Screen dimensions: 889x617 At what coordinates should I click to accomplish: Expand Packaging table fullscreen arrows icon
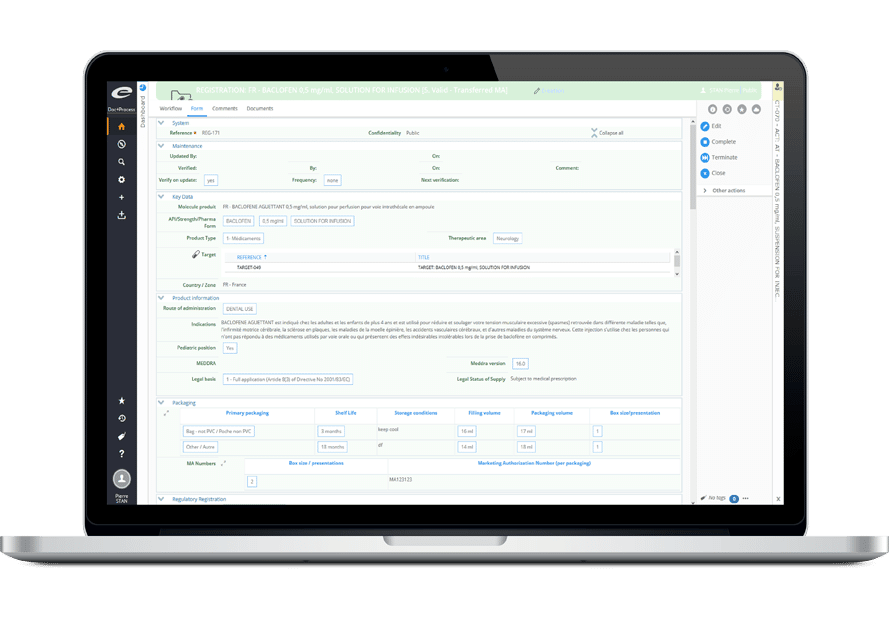coord(166,413)
